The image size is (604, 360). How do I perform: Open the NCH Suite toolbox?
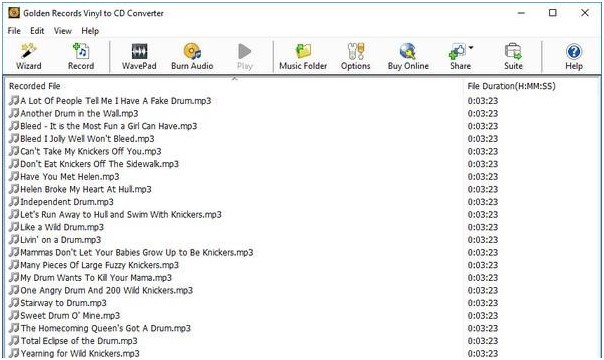[x=513, y=57]
